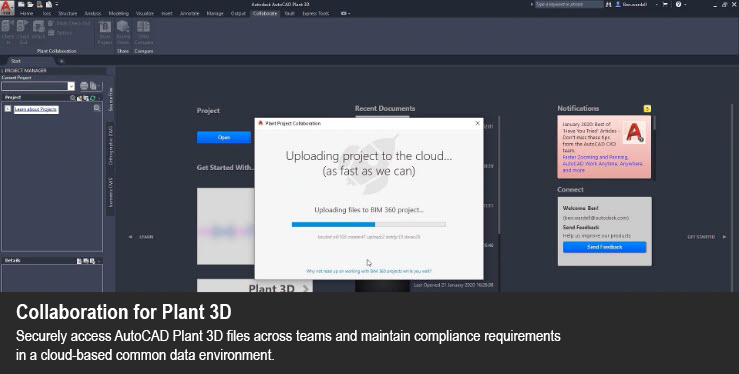Click the Open folder quick access icon
The width and height of the screenshot is (739, 374).
tap(31, 4)
